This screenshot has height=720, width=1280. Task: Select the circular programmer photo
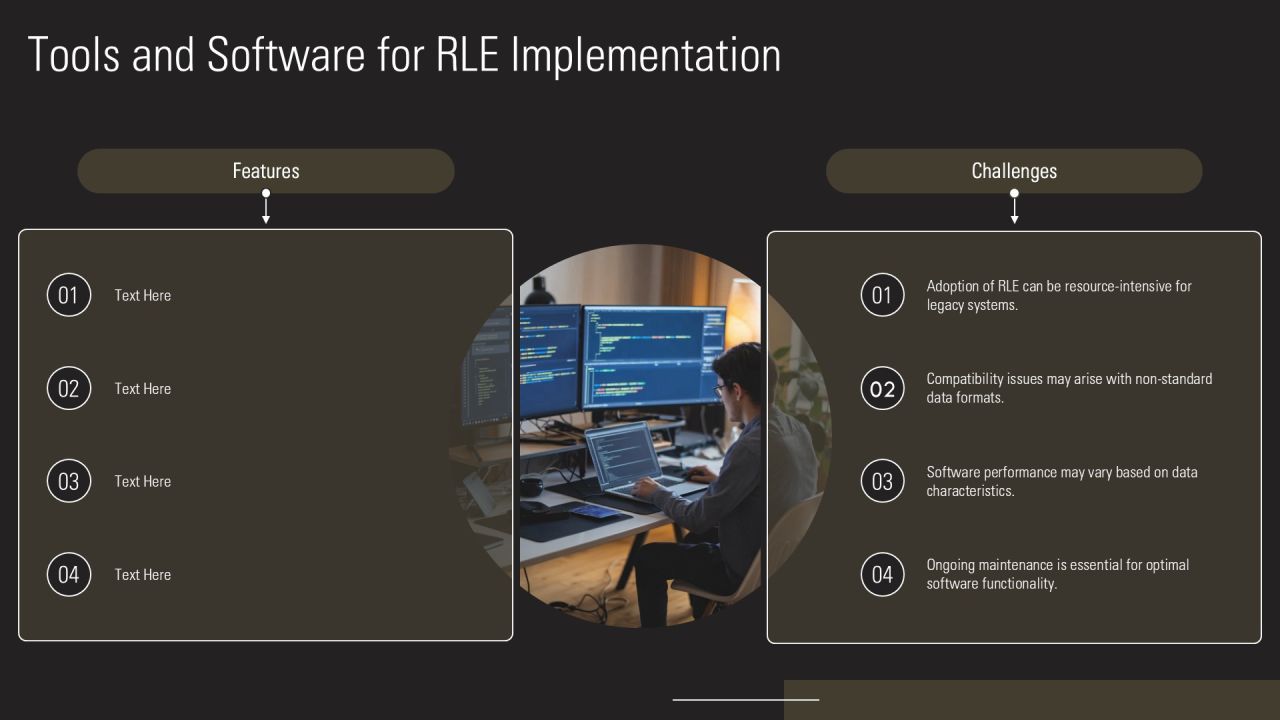point(640,436)
